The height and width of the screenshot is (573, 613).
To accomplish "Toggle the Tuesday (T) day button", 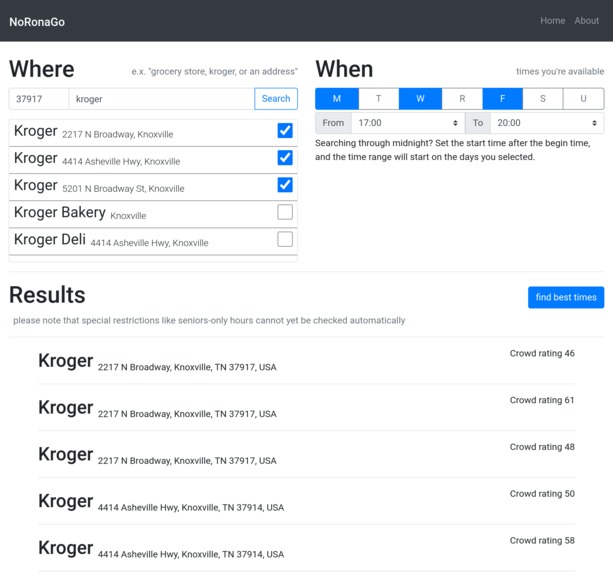I will pos(378,98).
